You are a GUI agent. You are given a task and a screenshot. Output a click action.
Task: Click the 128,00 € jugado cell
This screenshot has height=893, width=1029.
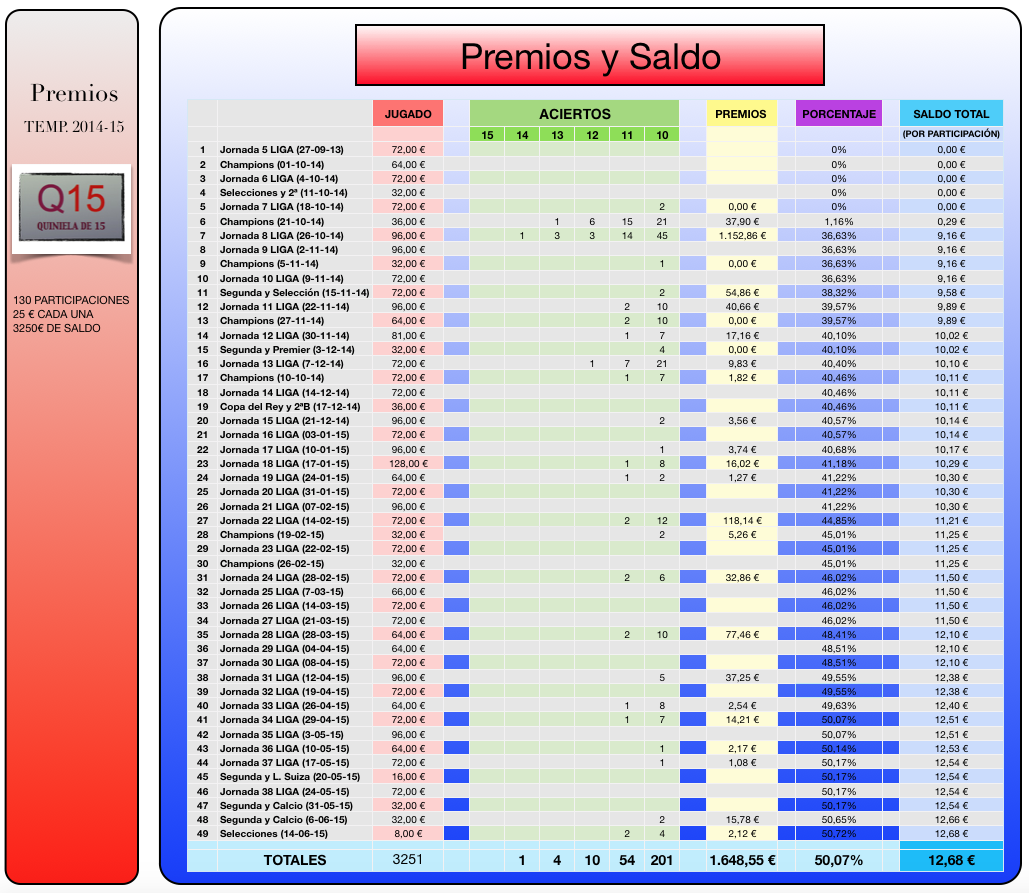(408, 463)
